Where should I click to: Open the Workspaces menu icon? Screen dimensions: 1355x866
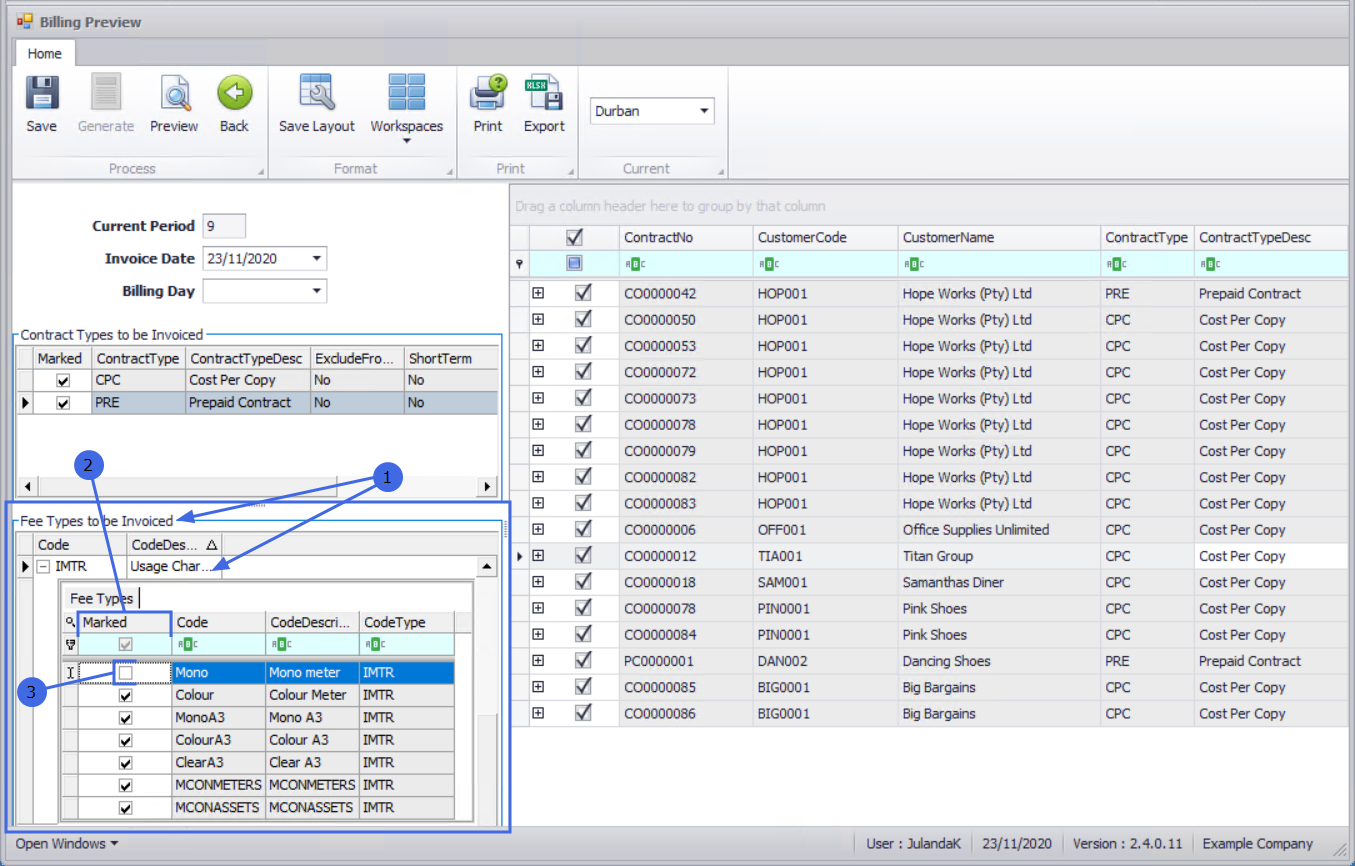[406, 95]
